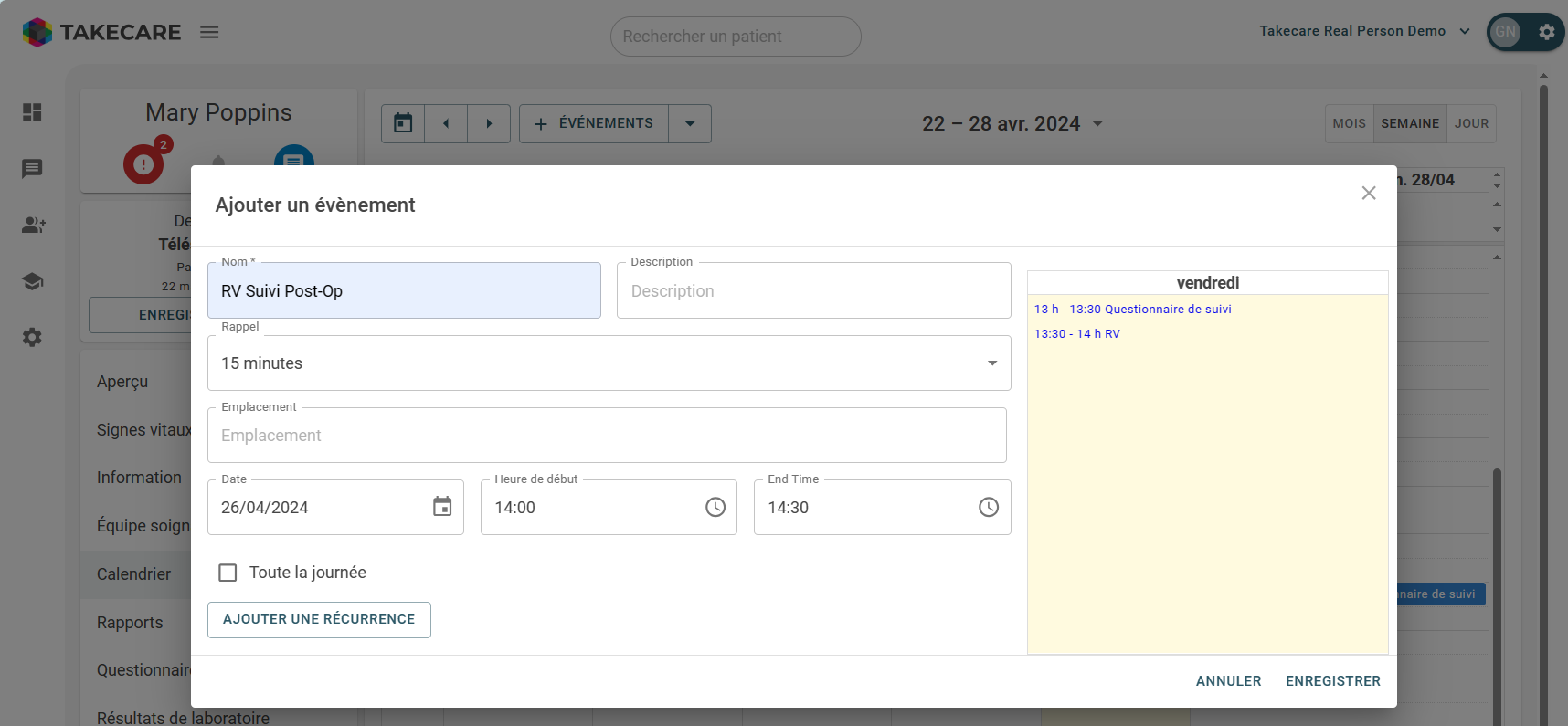Switch to the MOIS calendar view
The width and height of the screenshot is (1568, 726).
tap(1349, 124)
